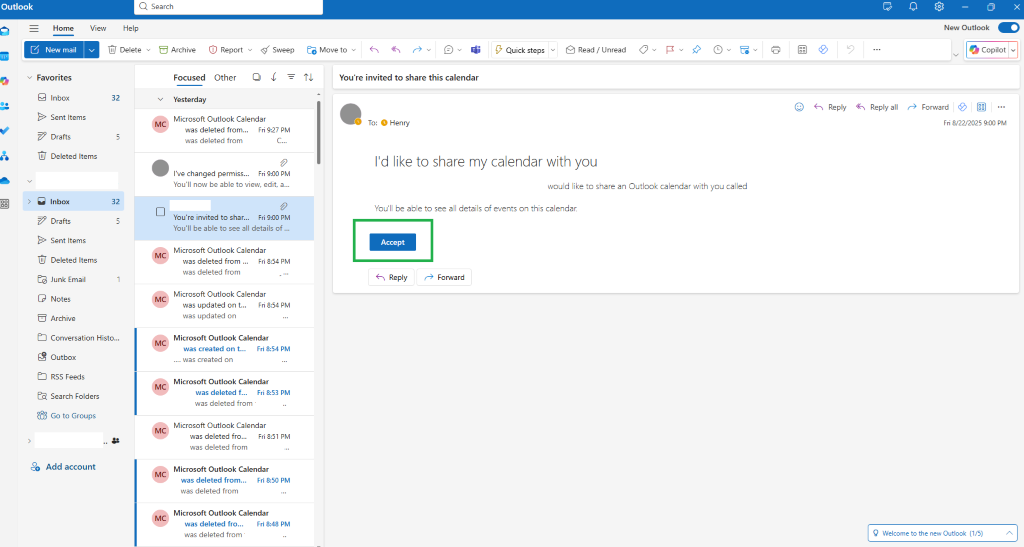The height and width of the screenshot is (547, 1024).
Task: Open the notifications bell in the title bar
Action: tap(913, 7)
